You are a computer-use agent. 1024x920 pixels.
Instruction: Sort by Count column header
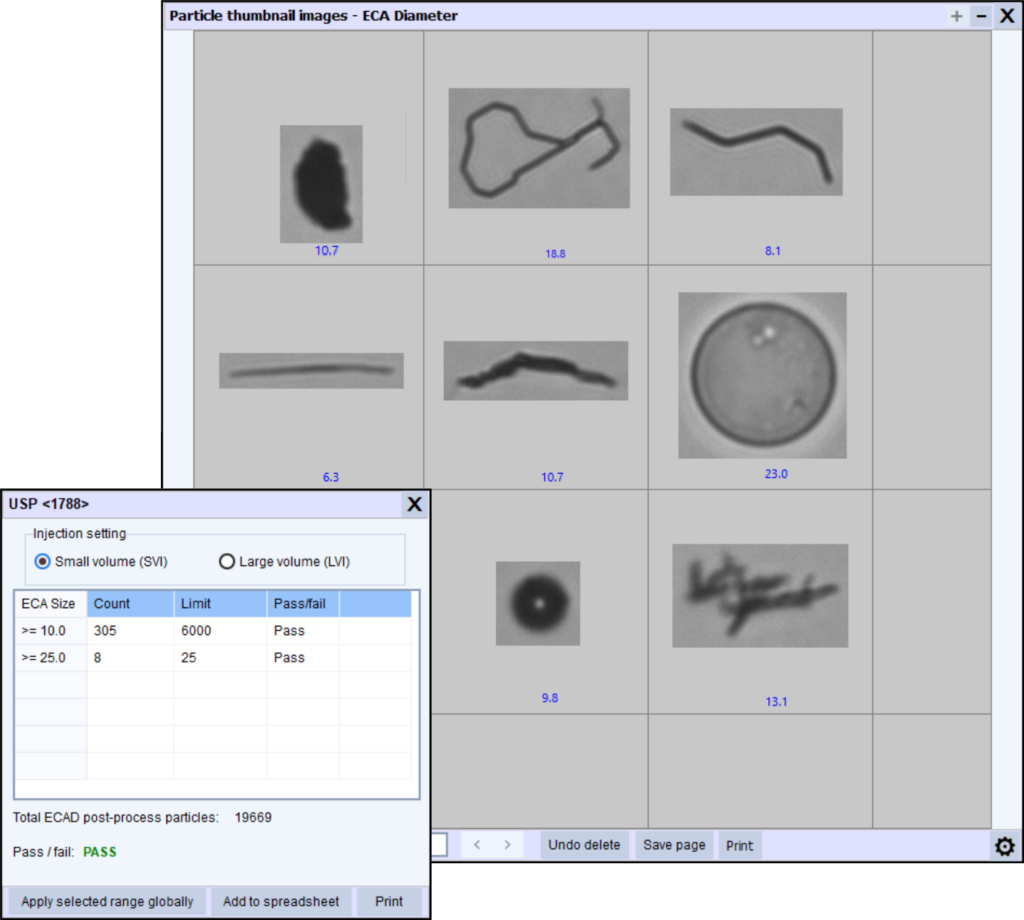point(130,604)
